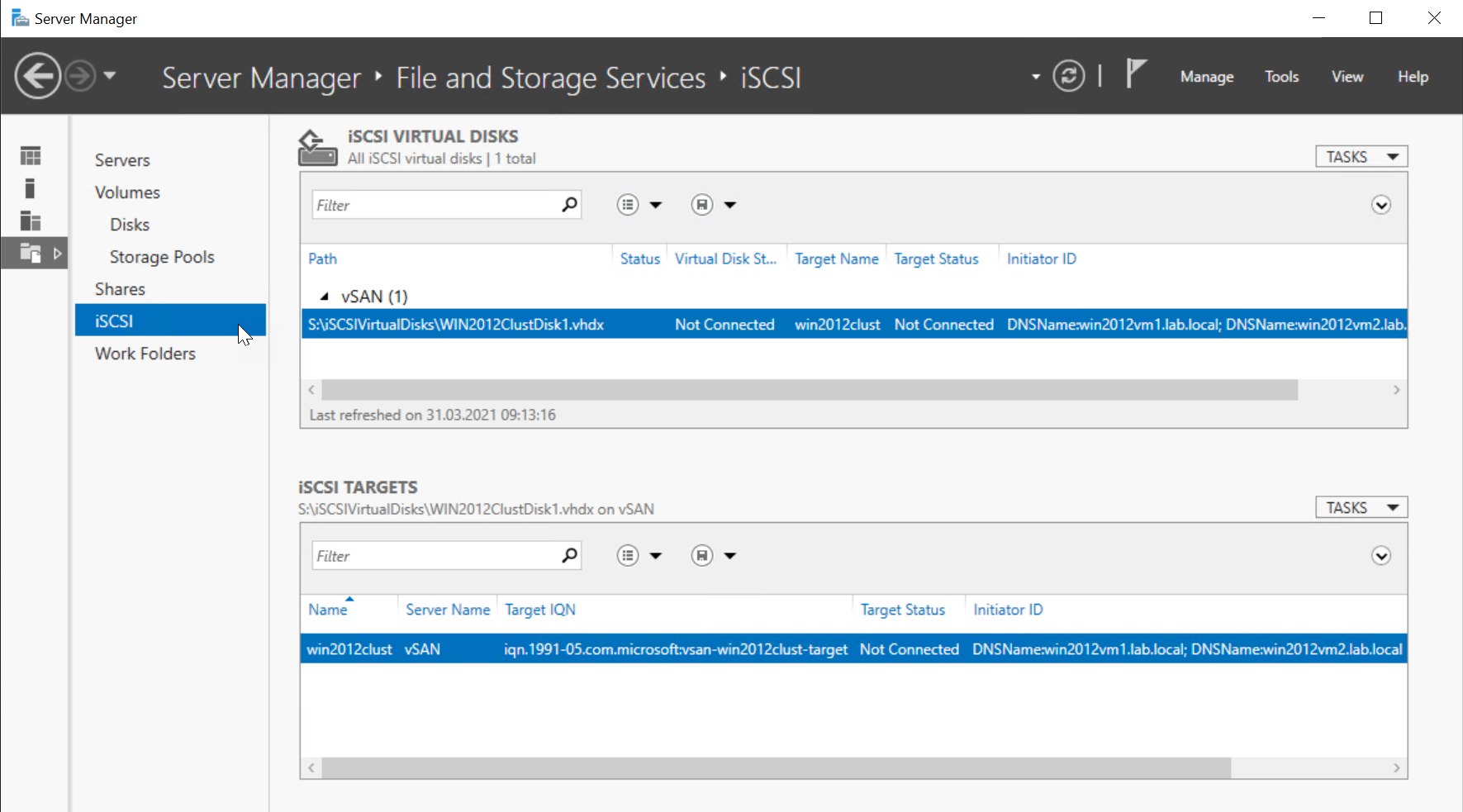Screen dimensions: 1463x812
Task: Sort targets by Name column
Action: 328,610
